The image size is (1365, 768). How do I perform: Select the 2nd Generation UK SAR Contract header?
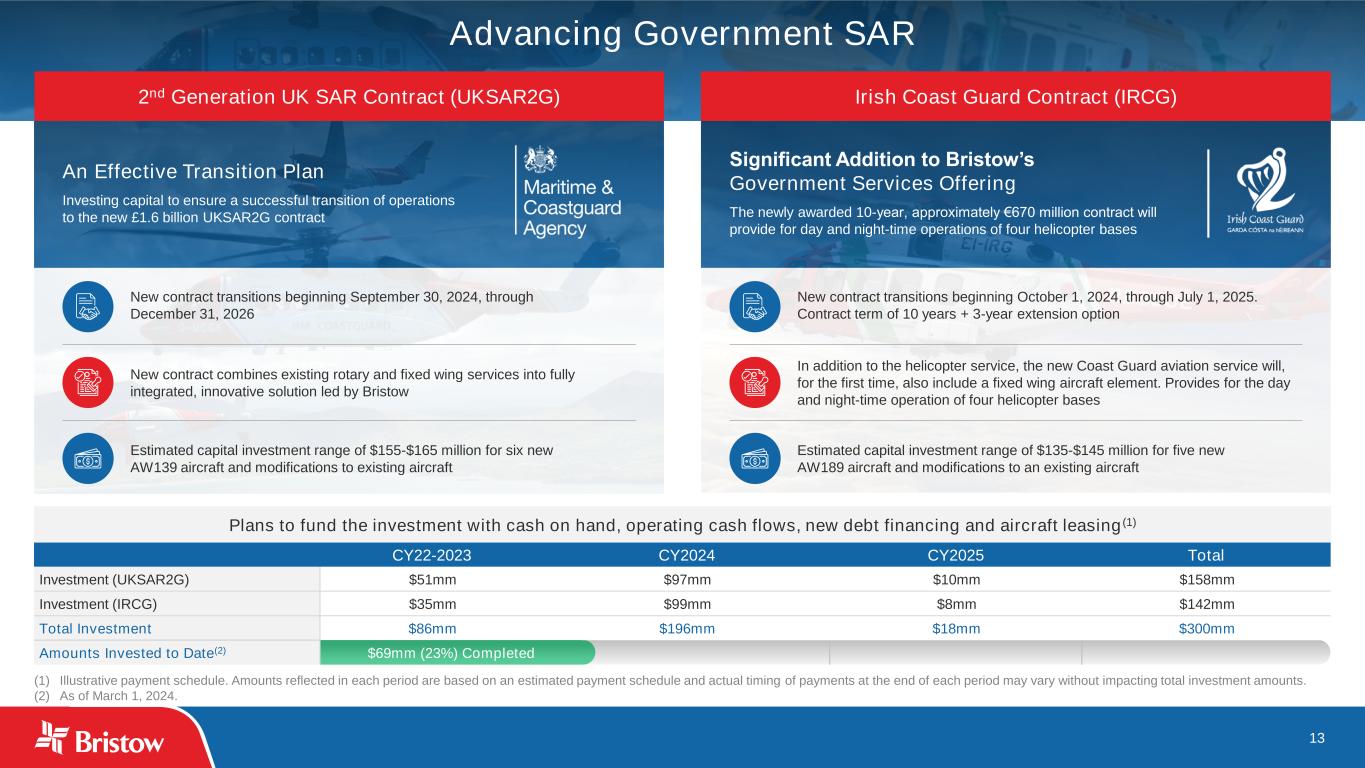click(349, 96)
